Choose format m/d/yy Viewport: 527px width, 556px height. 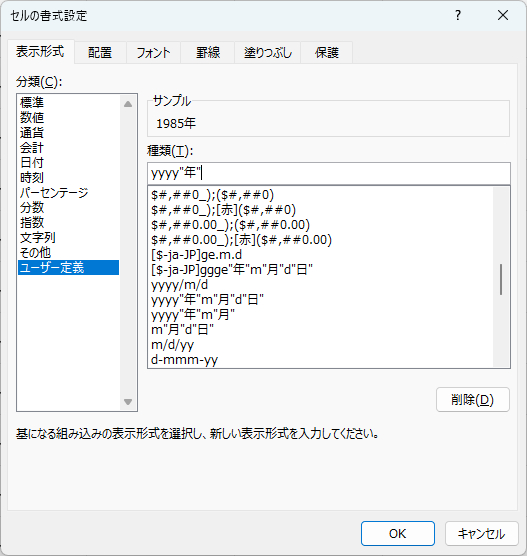point(321,345)
